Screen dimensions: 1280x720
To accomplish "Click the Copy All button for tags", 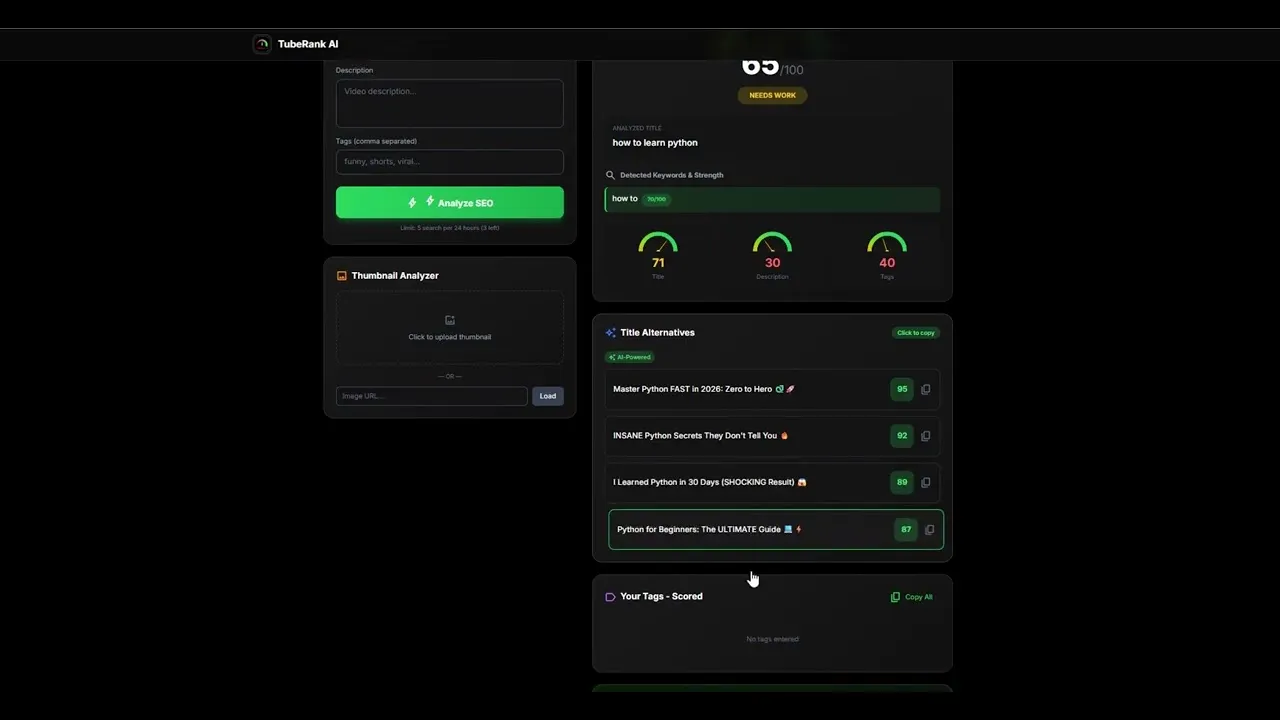I will pyautogui.click(x=911, y=597).
